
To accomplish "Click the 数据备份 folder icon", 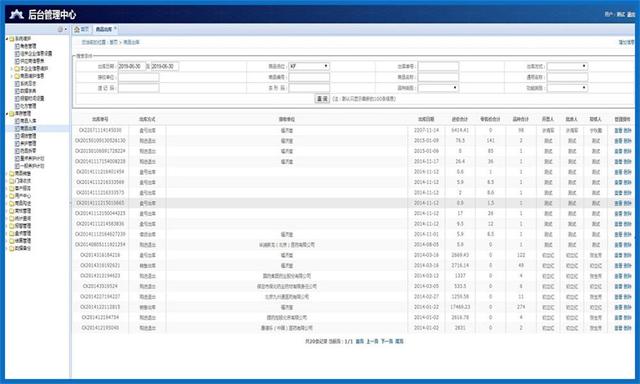I will coord(12,248).
